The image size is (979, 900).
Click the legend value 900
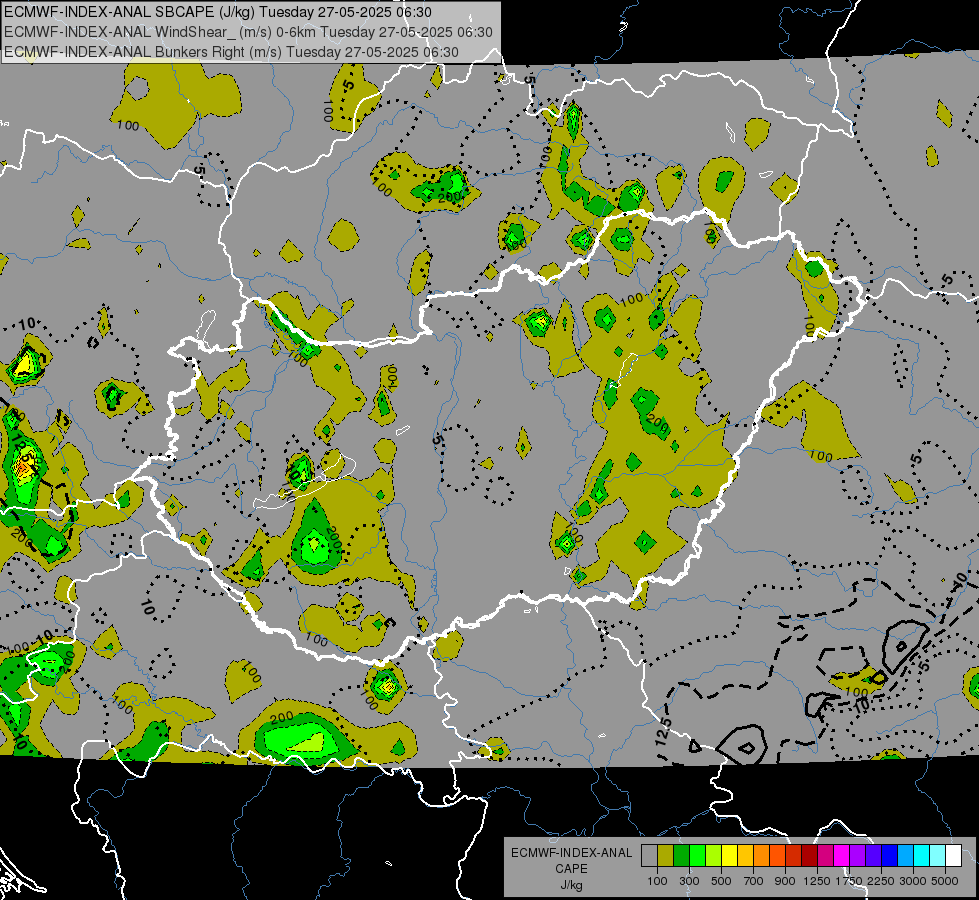(785, 881)
